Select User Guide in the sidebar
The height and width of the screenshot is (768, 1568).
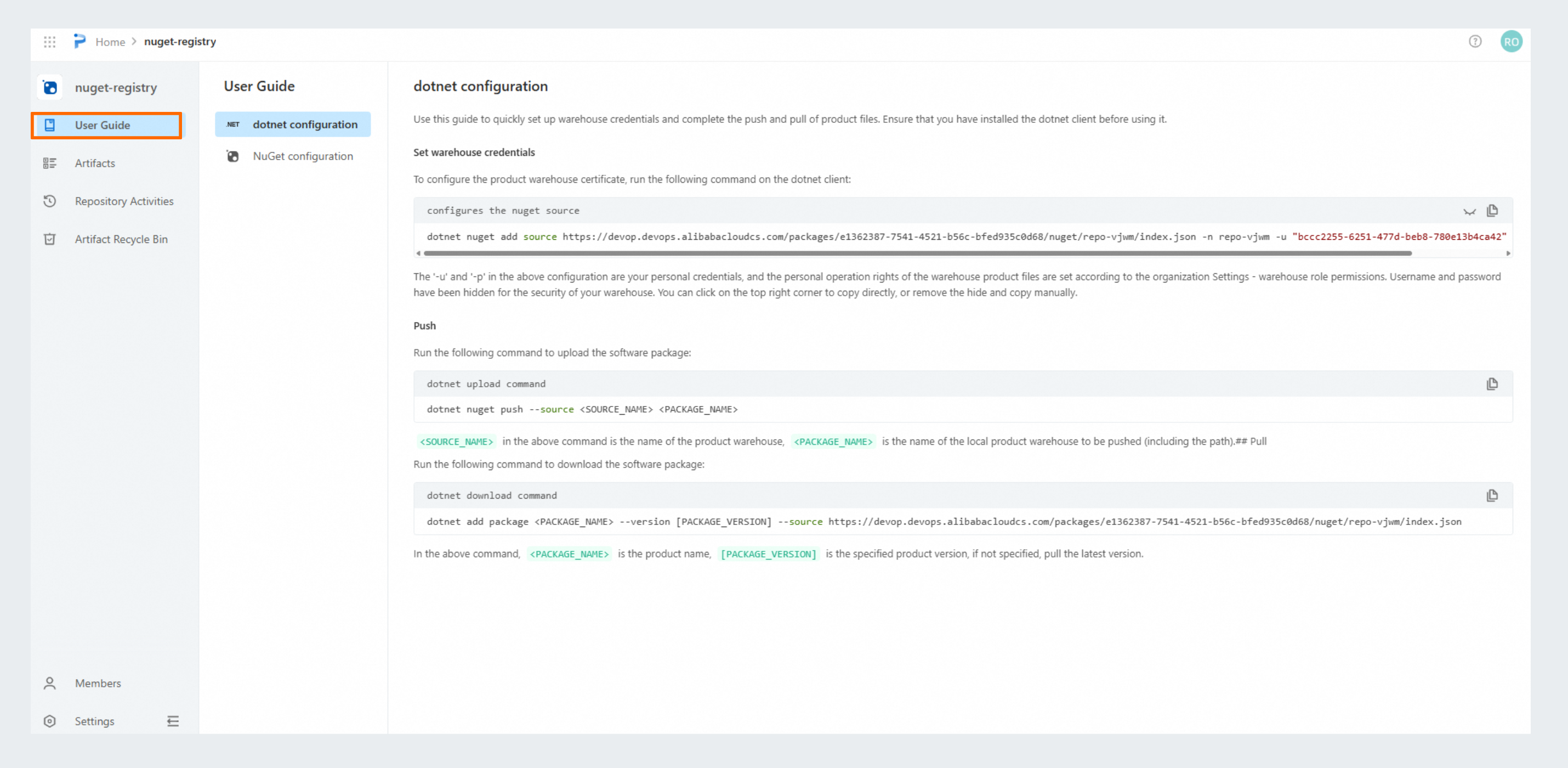[103, 126]
